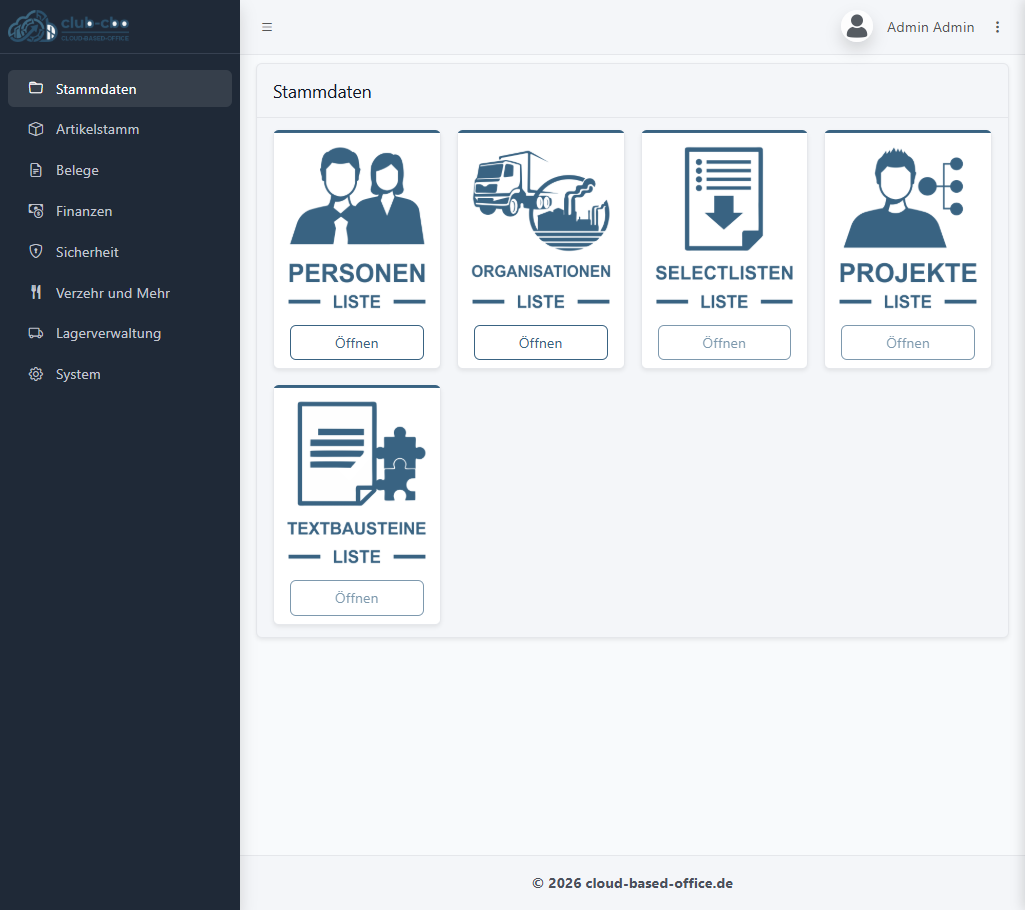Open the Stammdaten menu entry

pos(120,89)
